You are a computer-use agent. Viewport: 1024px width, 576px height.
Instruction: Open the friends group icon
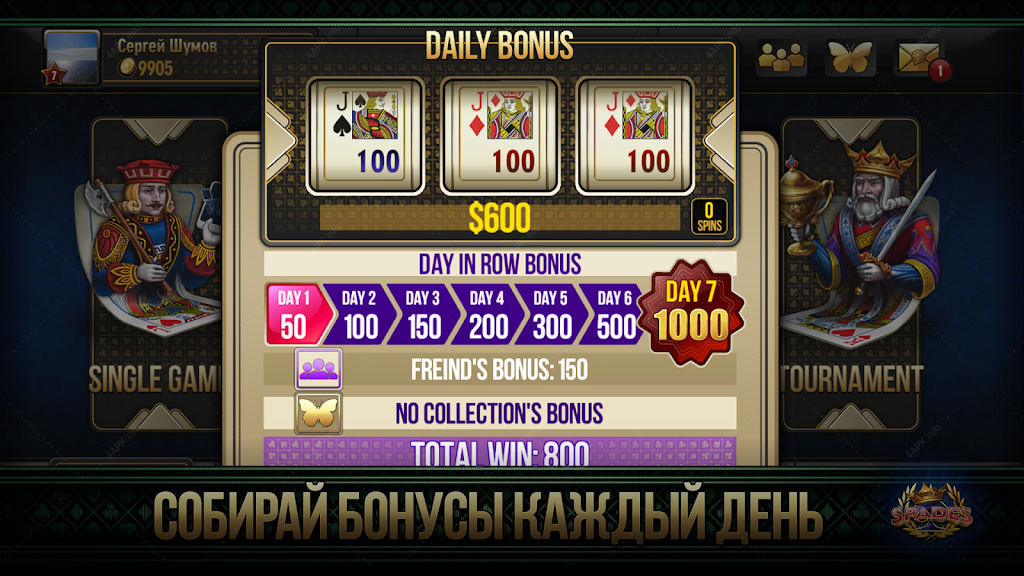(x=781, y=57)
